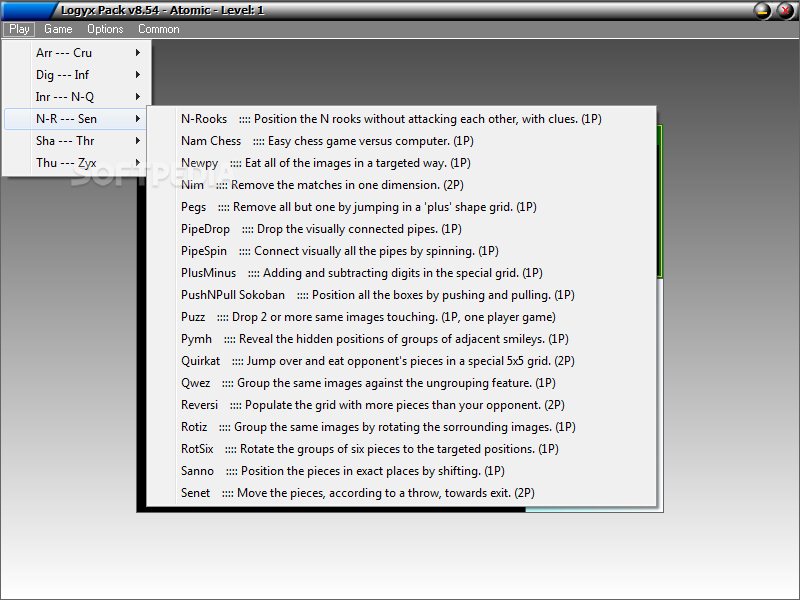Choose the Newpy game entry

point(401,163)
